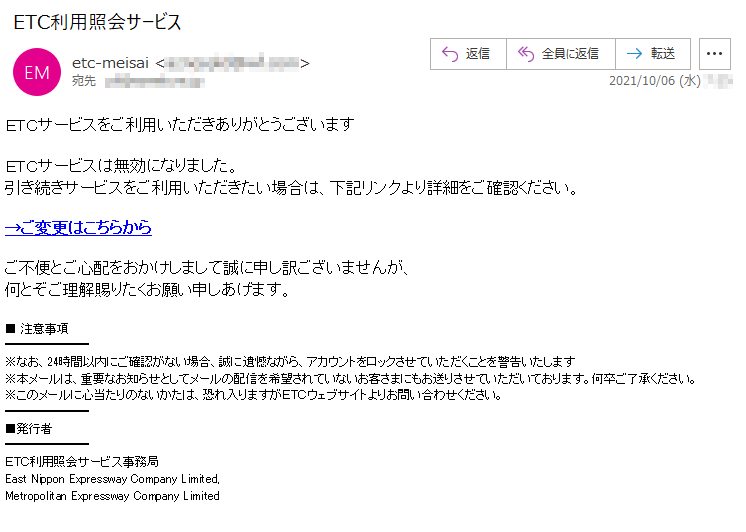
Task: Click the reply arrow icon
Action: coord(450,54)
